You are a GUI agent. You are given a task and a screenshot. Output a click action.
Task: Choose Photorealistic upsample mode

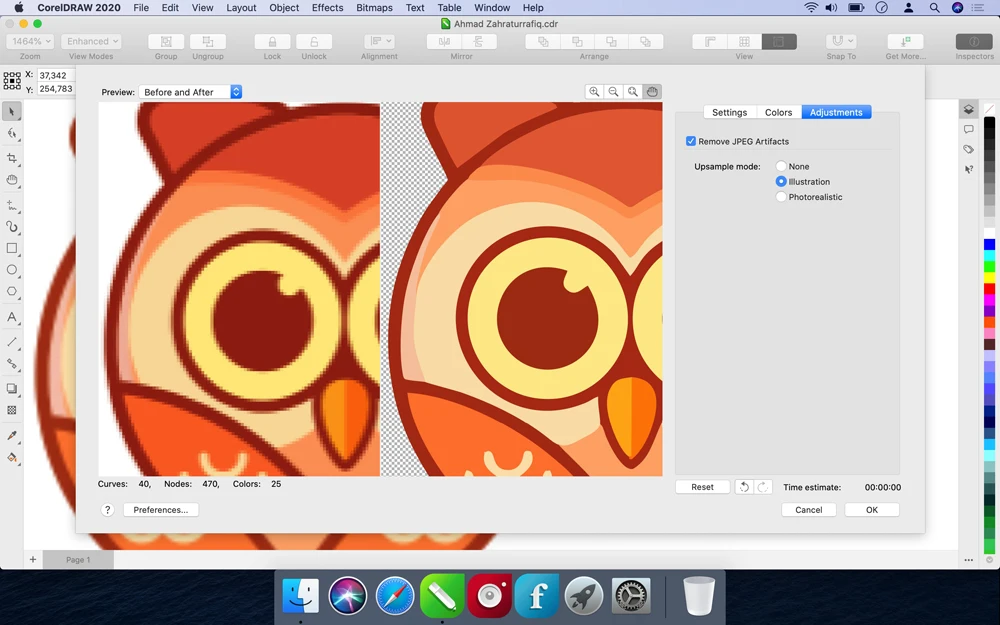(781, 197)
